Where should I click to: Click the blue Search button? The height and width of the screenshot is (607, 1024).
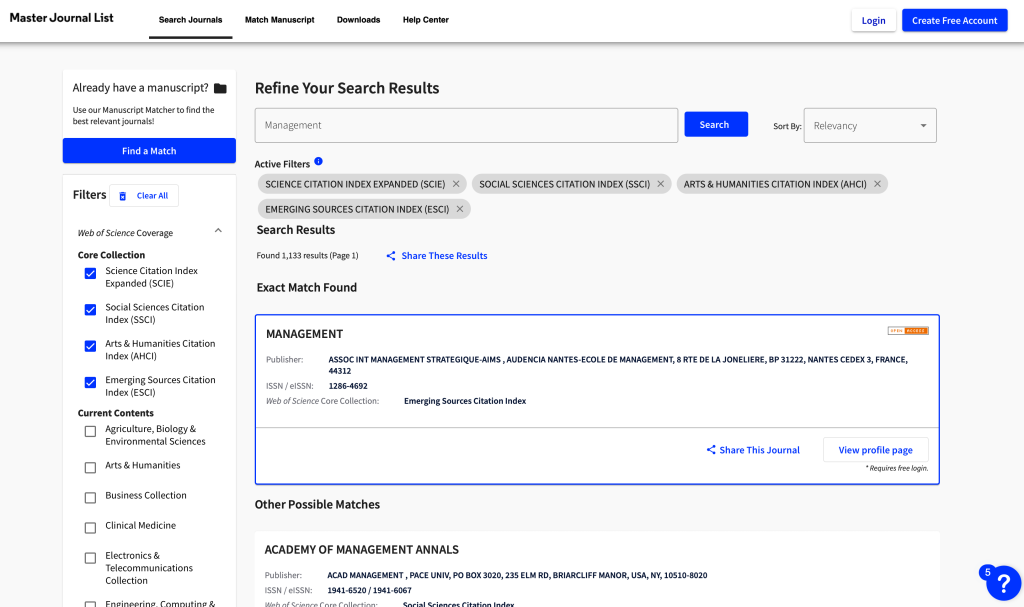coord(716,124)
